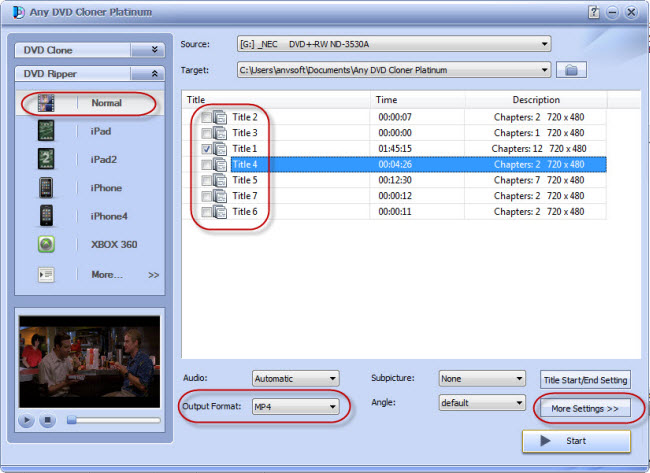Check the Title 2 checkbox
This screenshot has height=473, width=650.
pyautogui.click(x=206, y=118)
